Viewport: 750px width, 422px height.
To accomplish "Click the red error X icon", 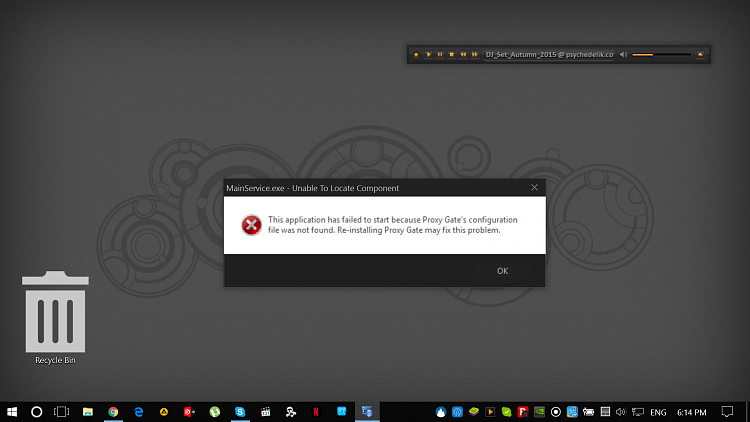I will pos(251,225).
